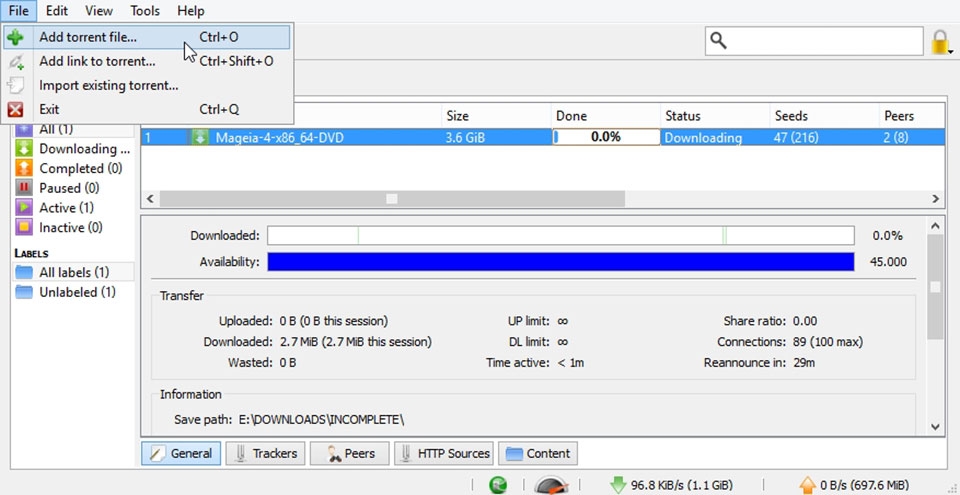960x495 pixels.
Task: Click the details pane scroll up arrow
Action: [x=935, y=226]
